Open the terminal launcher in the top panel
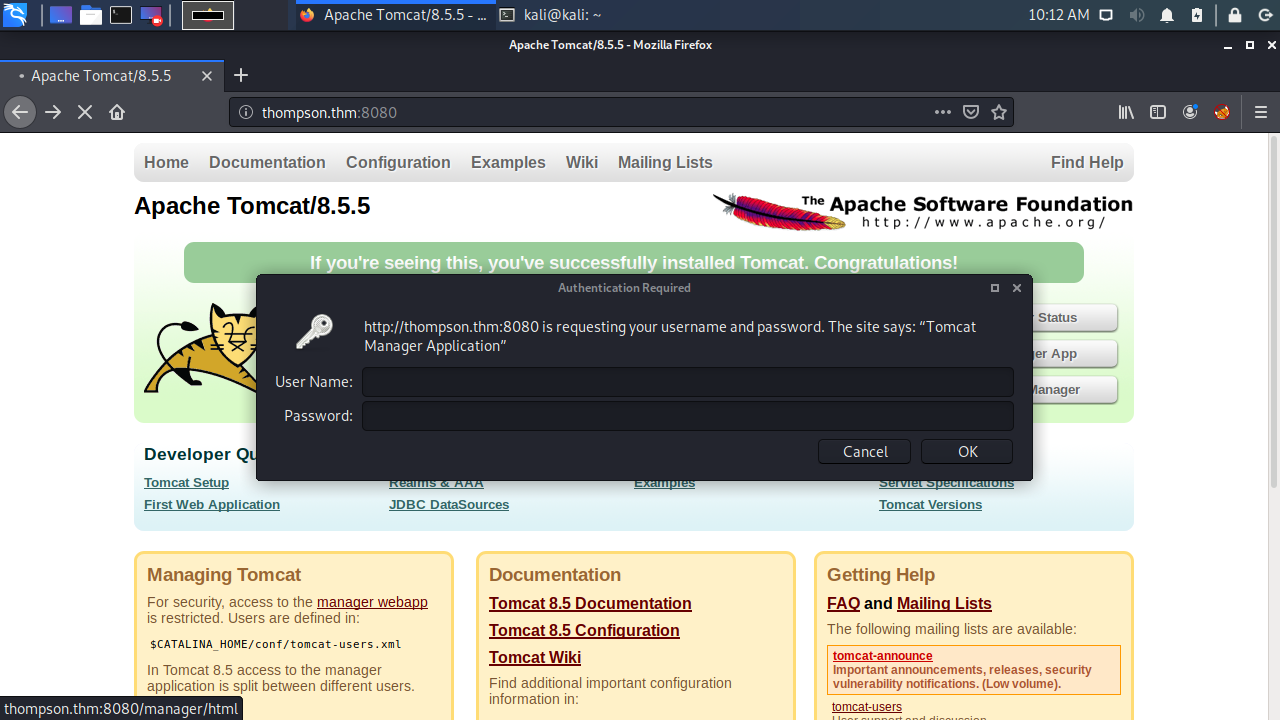 (121, 15)
